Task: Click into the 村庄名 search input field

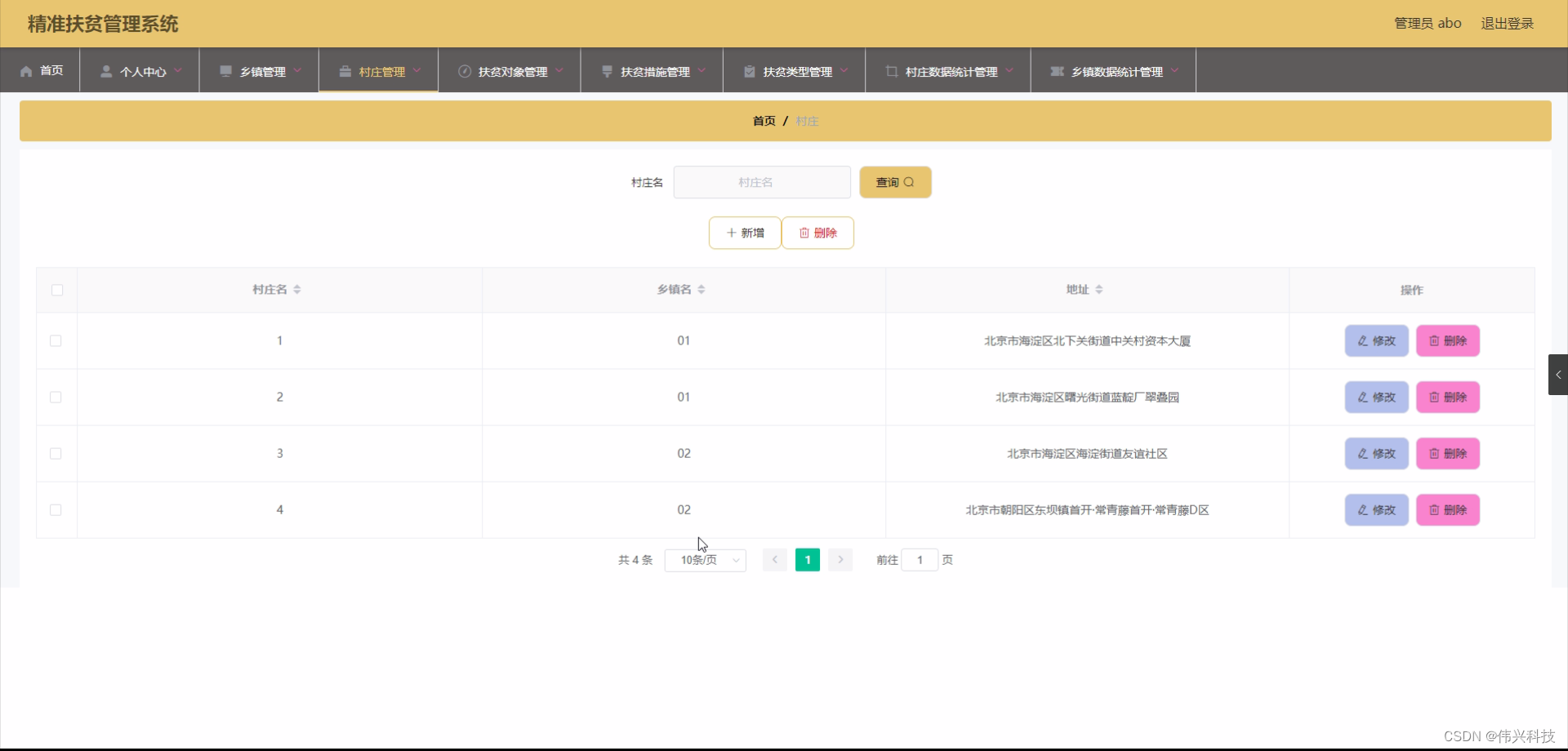Action: tap(761, 182)
